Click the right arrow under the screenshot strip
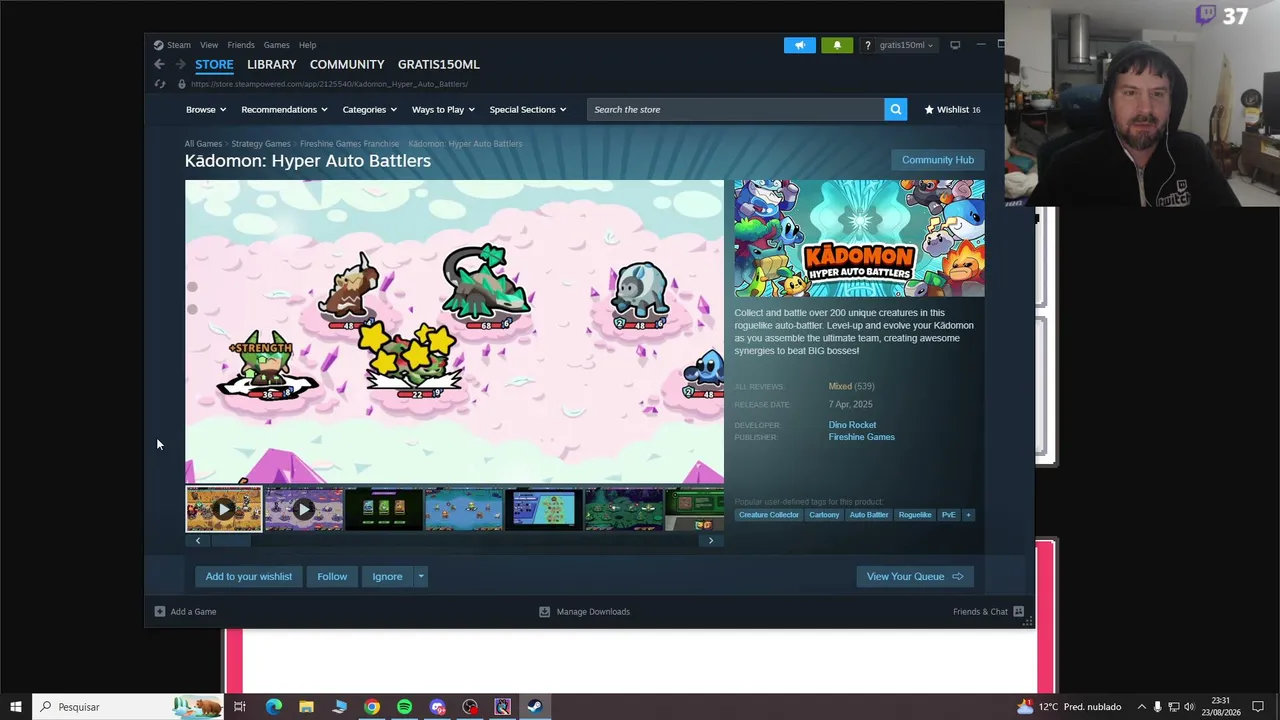The image size is (1280, 720). pos(711,540)
